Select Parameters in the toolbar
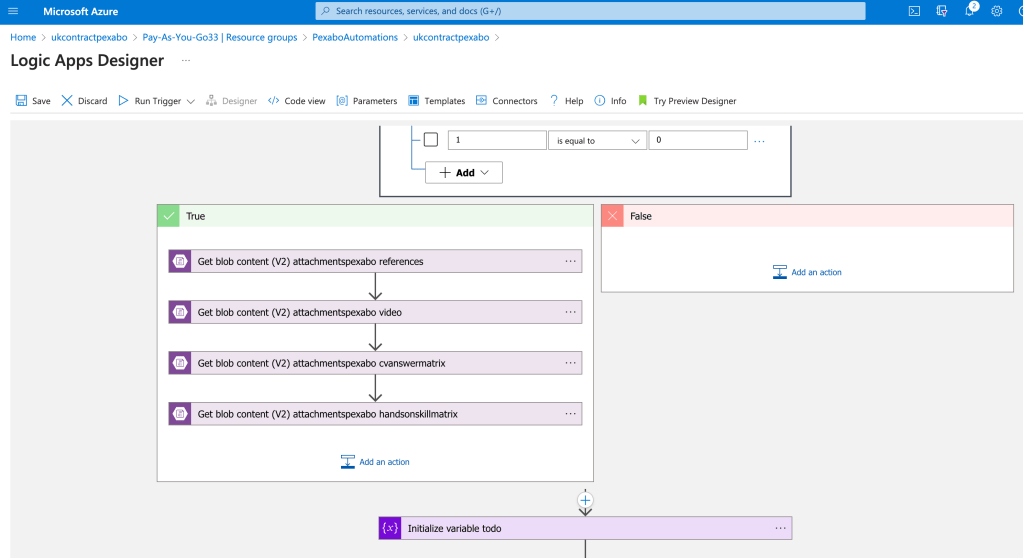This screenshot has height=558, width=1023. pos(367,101)
